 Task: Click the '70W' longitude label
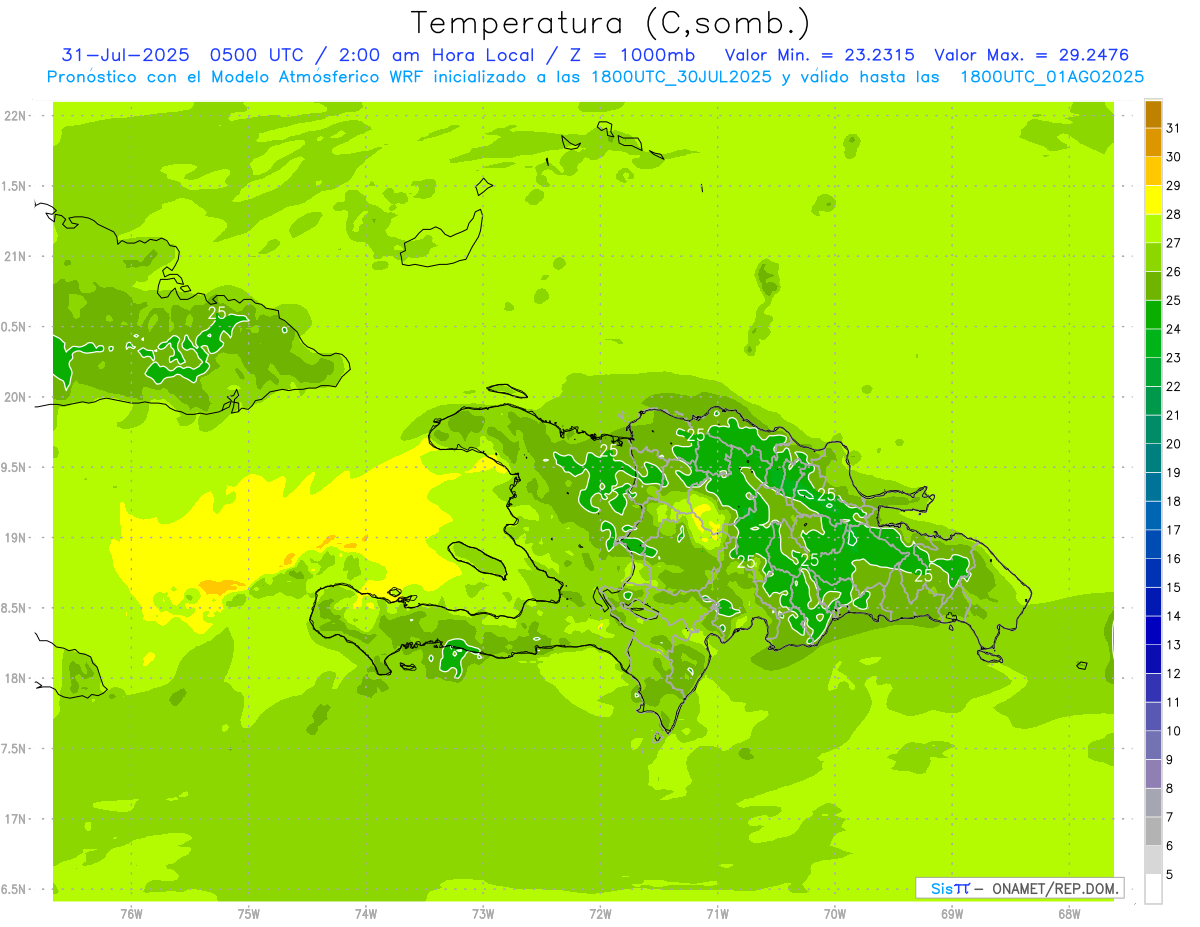tap(834, 914)
